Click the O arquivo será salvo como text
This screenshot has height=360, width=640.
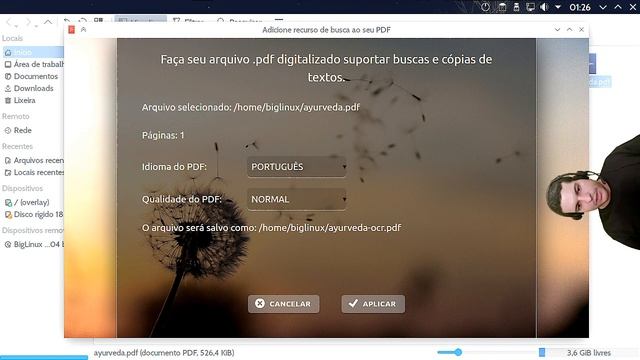tap(271, 228)
